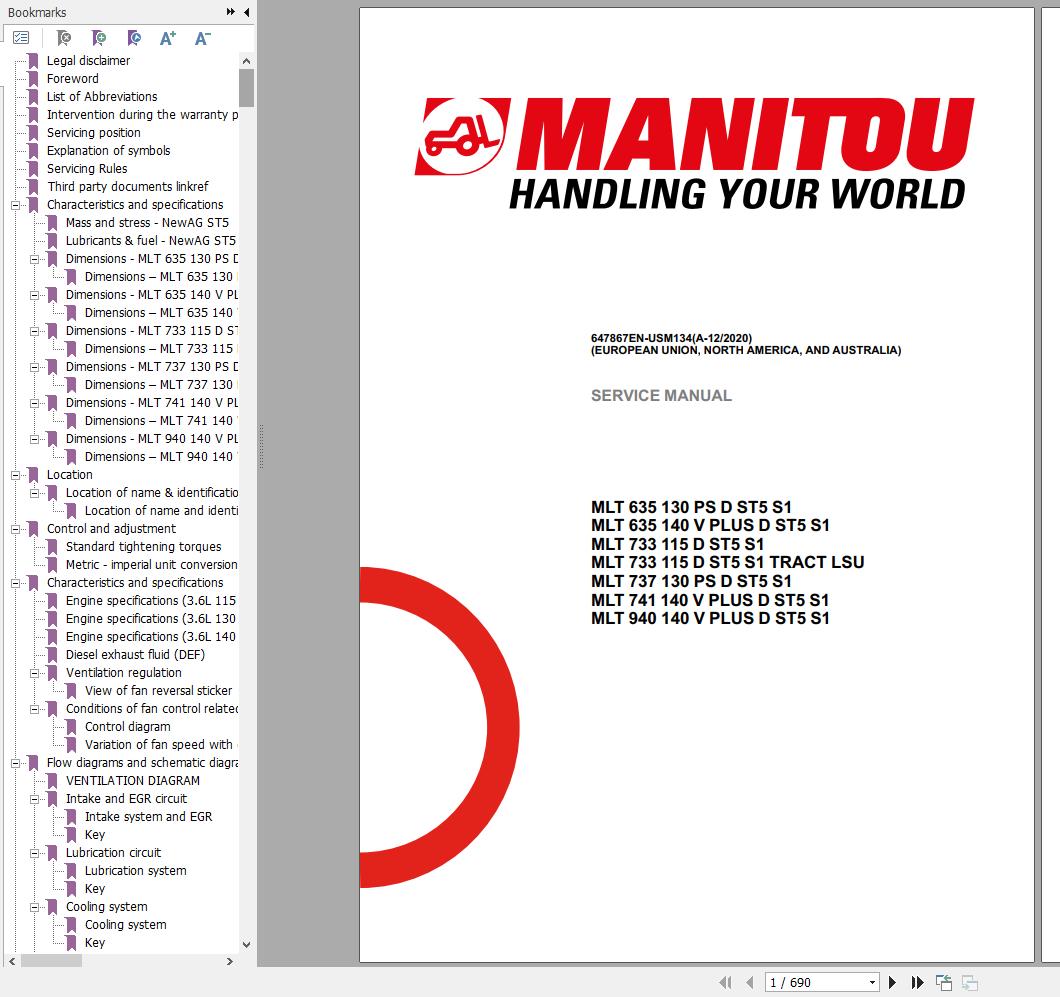Collapse Dimensions - MLT 635 130 PS node
1060x997 pixels.
(x=34, y=259)
